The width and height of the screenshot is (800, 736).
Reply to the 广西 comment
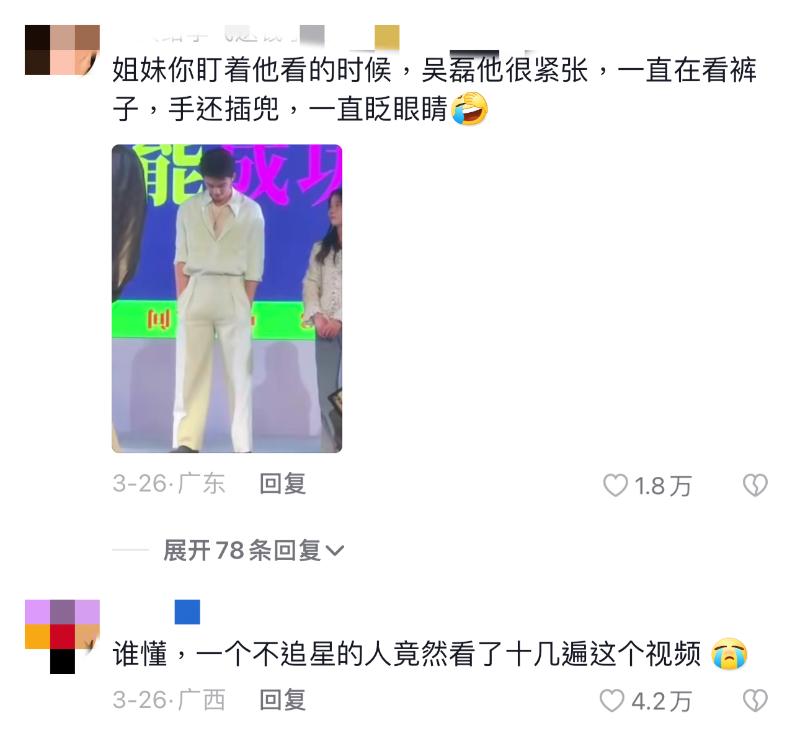click(x=283, y=700)
